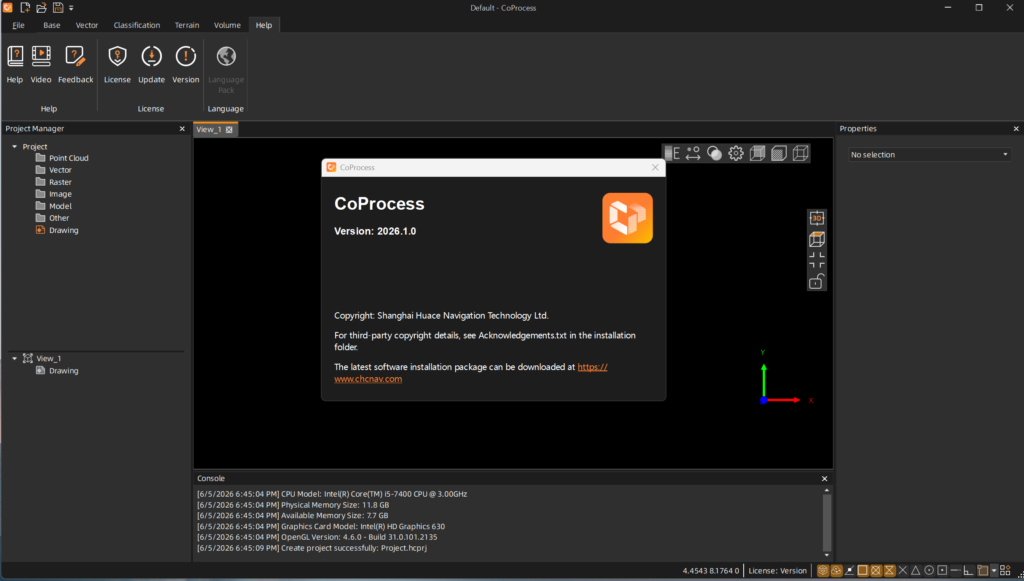Click the elevation color bar icon
Viewport: 1024px width, 581px height.
click(672, 153)
